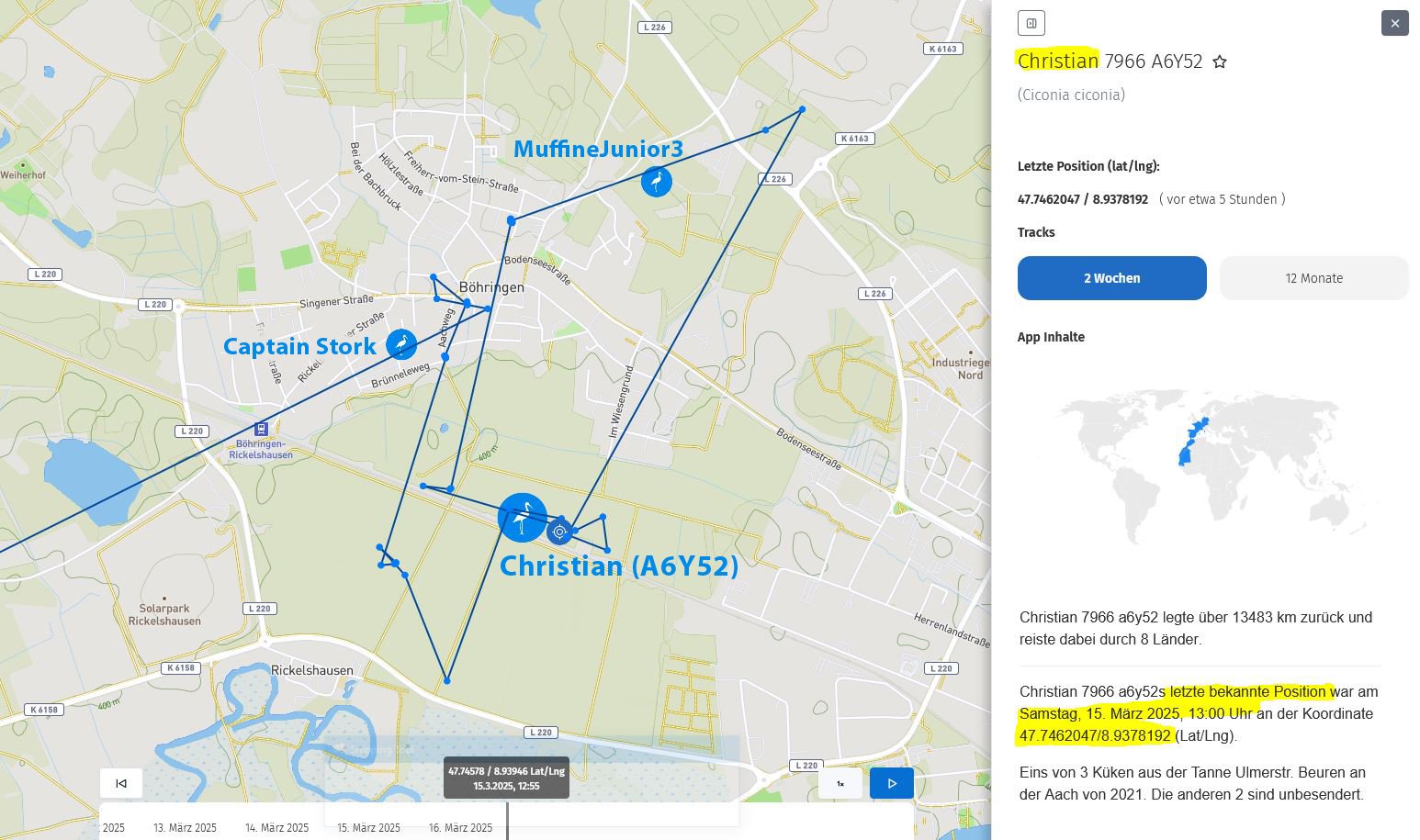Mark Christian 7966 A6Y52 as favorite
Image resolution: width=1420 pixels, height=840 pixels.
coord(1220,62)
